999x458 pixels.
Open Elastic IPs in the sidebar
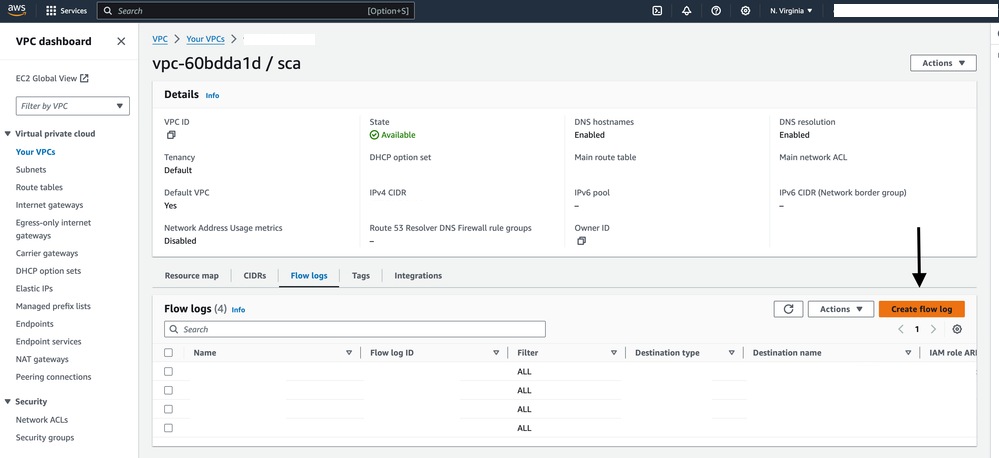(x=34, y=289)
